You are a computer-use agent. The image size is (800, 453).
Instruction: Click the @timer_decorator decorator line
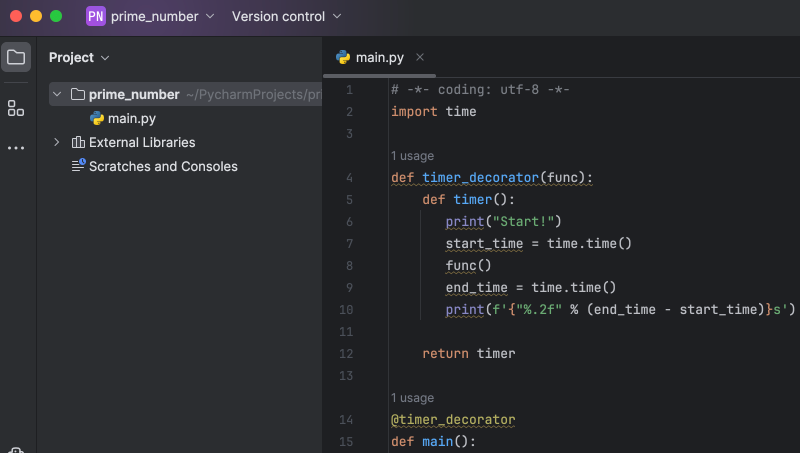coord(453,419)
